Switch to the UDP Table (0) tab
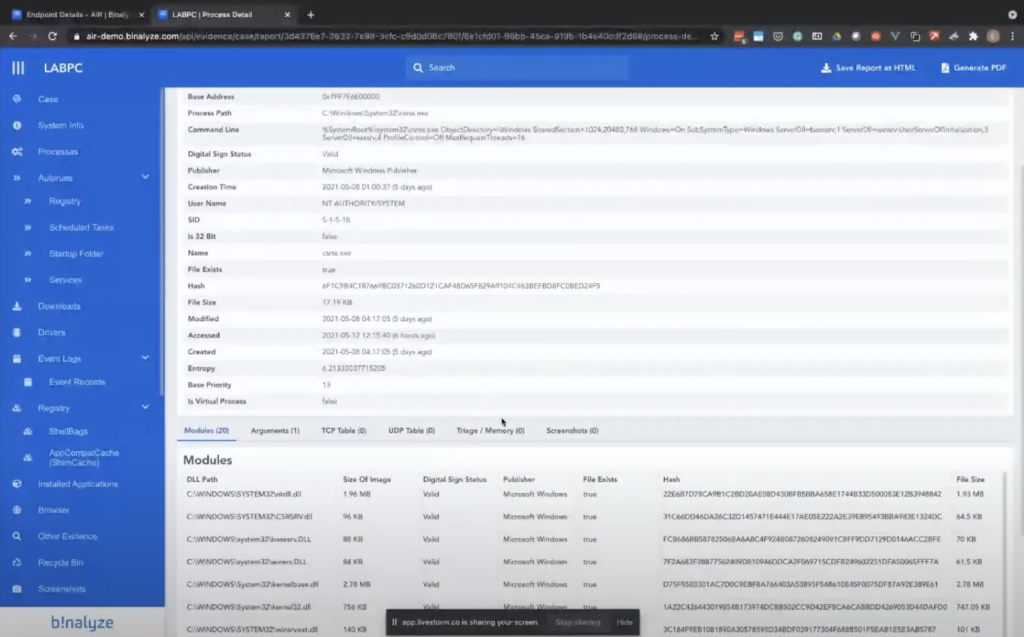Screen dimensions: 1024x637 pos(411,431)
